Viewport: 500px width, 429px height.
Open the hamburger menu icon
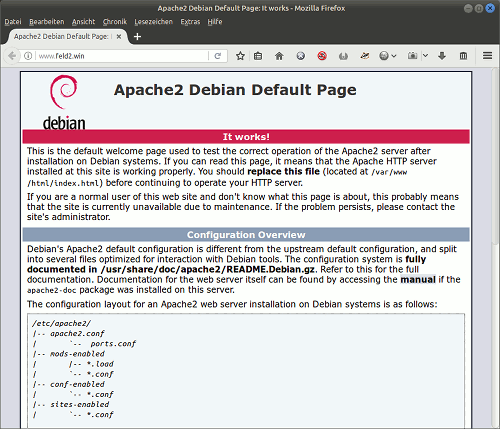[x=487, y=56]
